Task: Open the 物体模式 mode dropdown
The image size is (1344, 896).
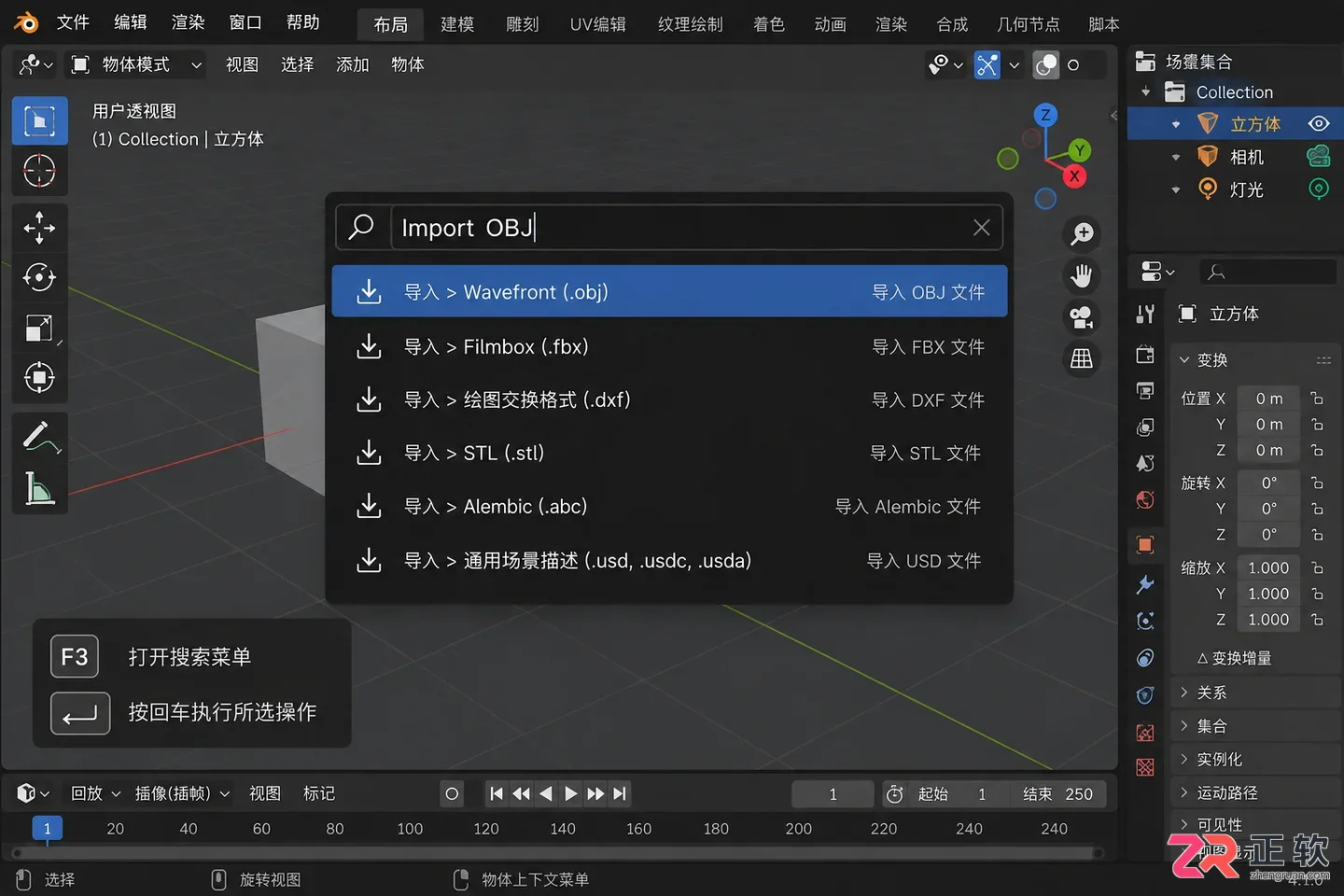Action: click(136, 64)
